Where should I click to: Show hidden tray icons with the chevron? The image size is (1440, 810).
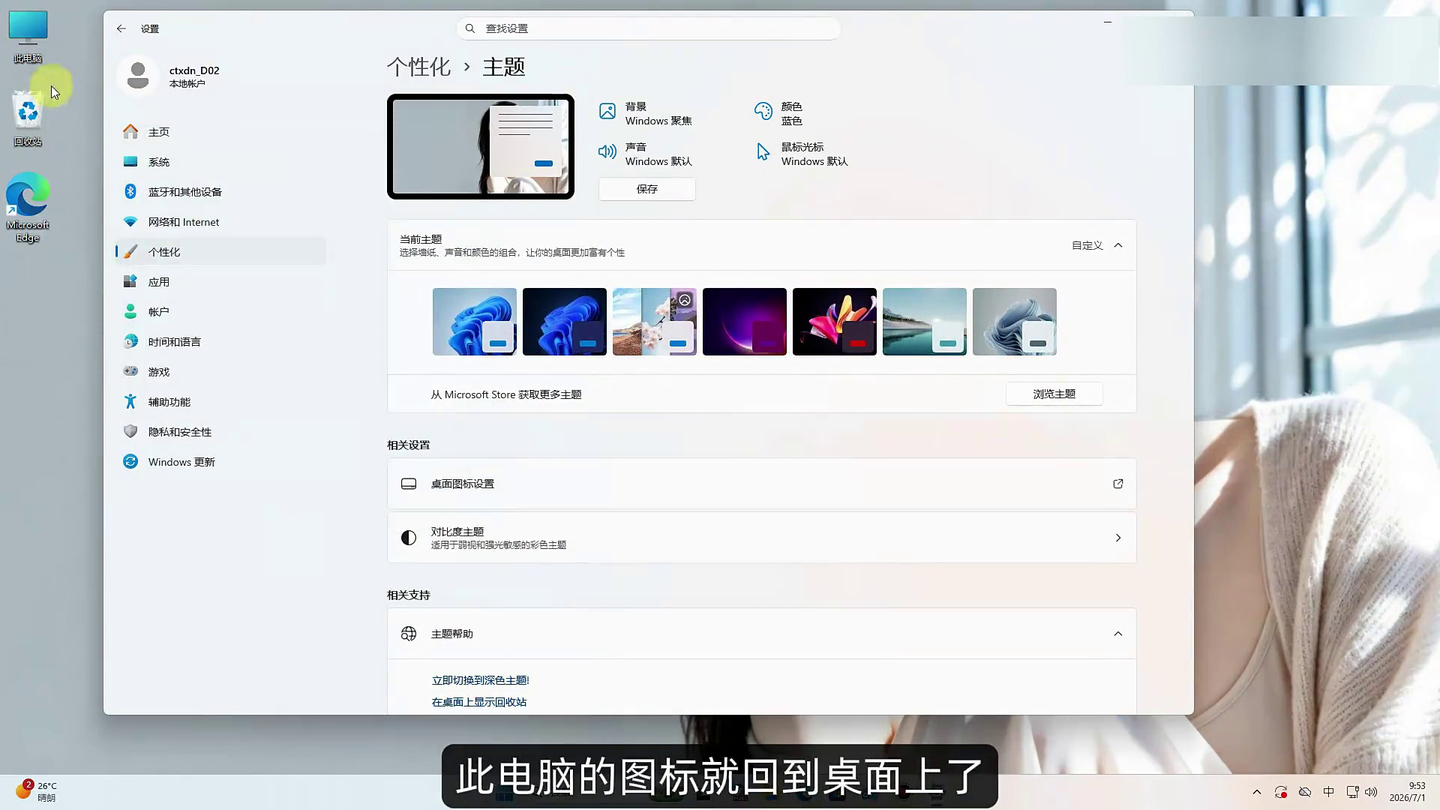(x=1257, y=792)
